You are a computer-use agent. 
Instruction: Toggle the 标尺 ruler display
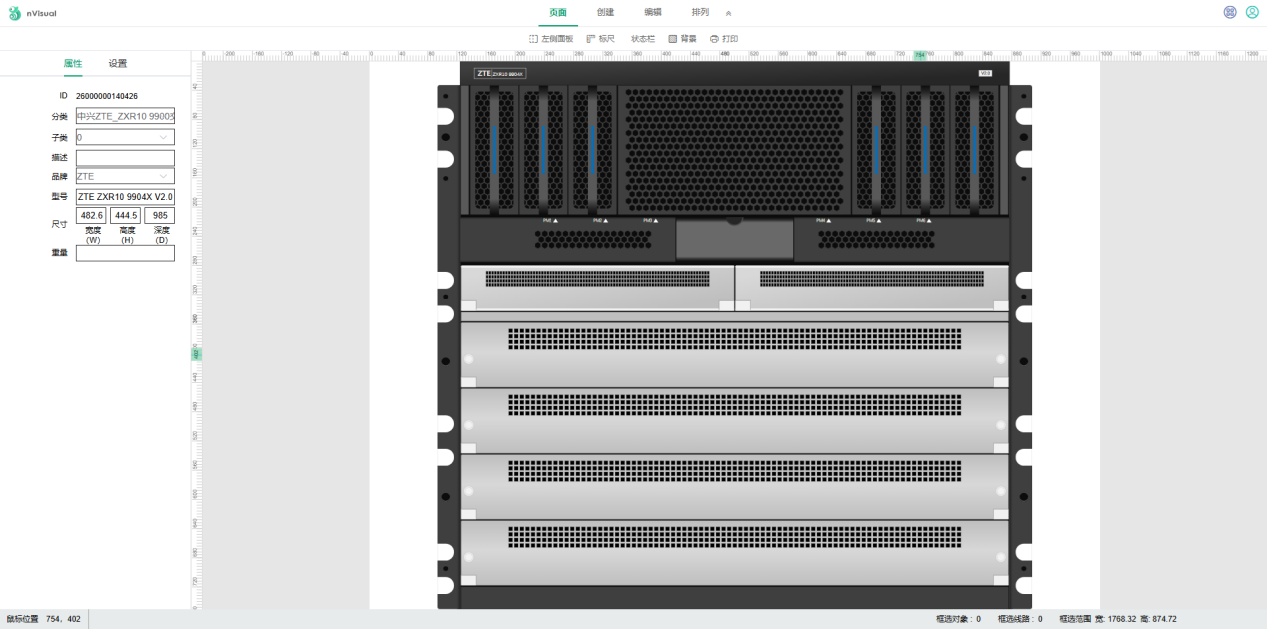[x=601, y=39]
